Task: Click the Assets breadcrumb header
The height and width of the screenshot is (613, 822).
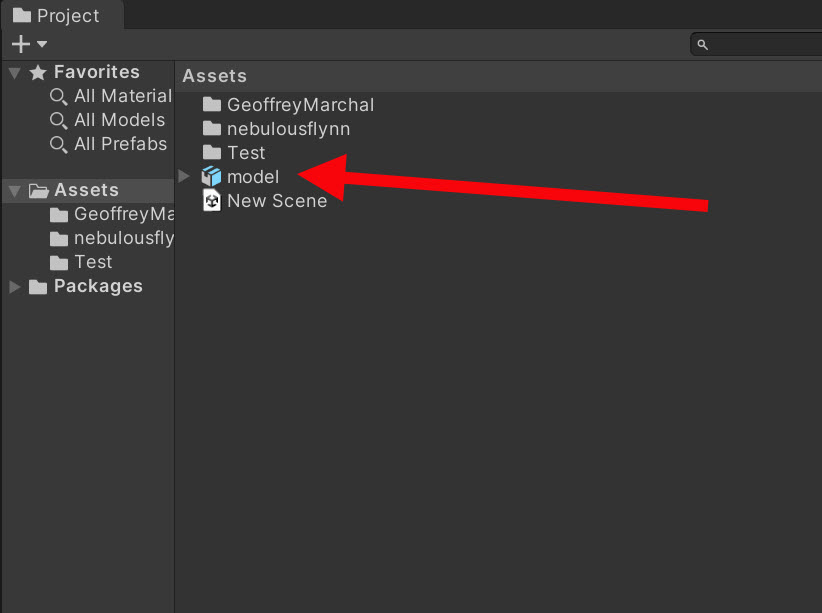Action: (x=214, y=76)
